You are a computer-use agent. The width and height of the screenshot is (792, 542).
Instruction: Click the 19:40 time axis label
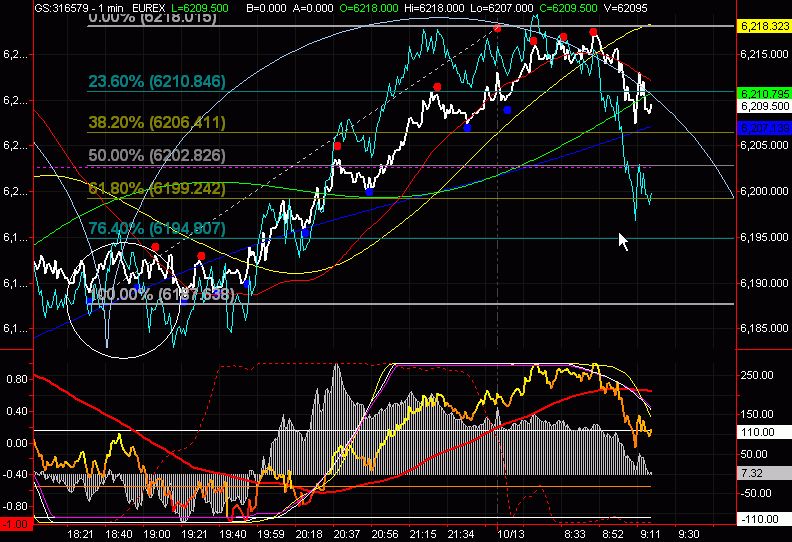233,534
